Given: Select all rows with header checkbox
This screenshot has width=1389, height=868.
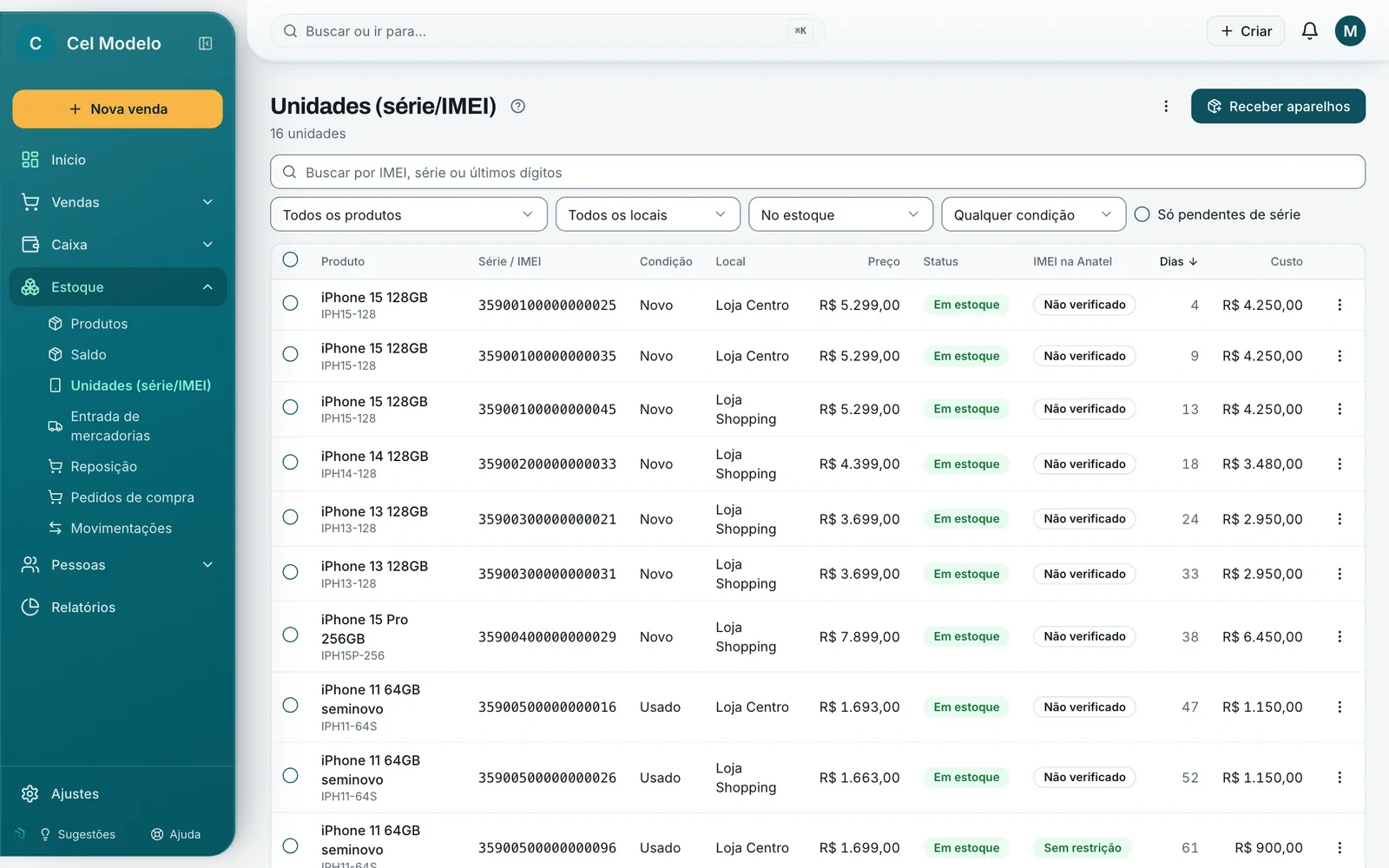Looking at the screenshot, I should point(290,260).
